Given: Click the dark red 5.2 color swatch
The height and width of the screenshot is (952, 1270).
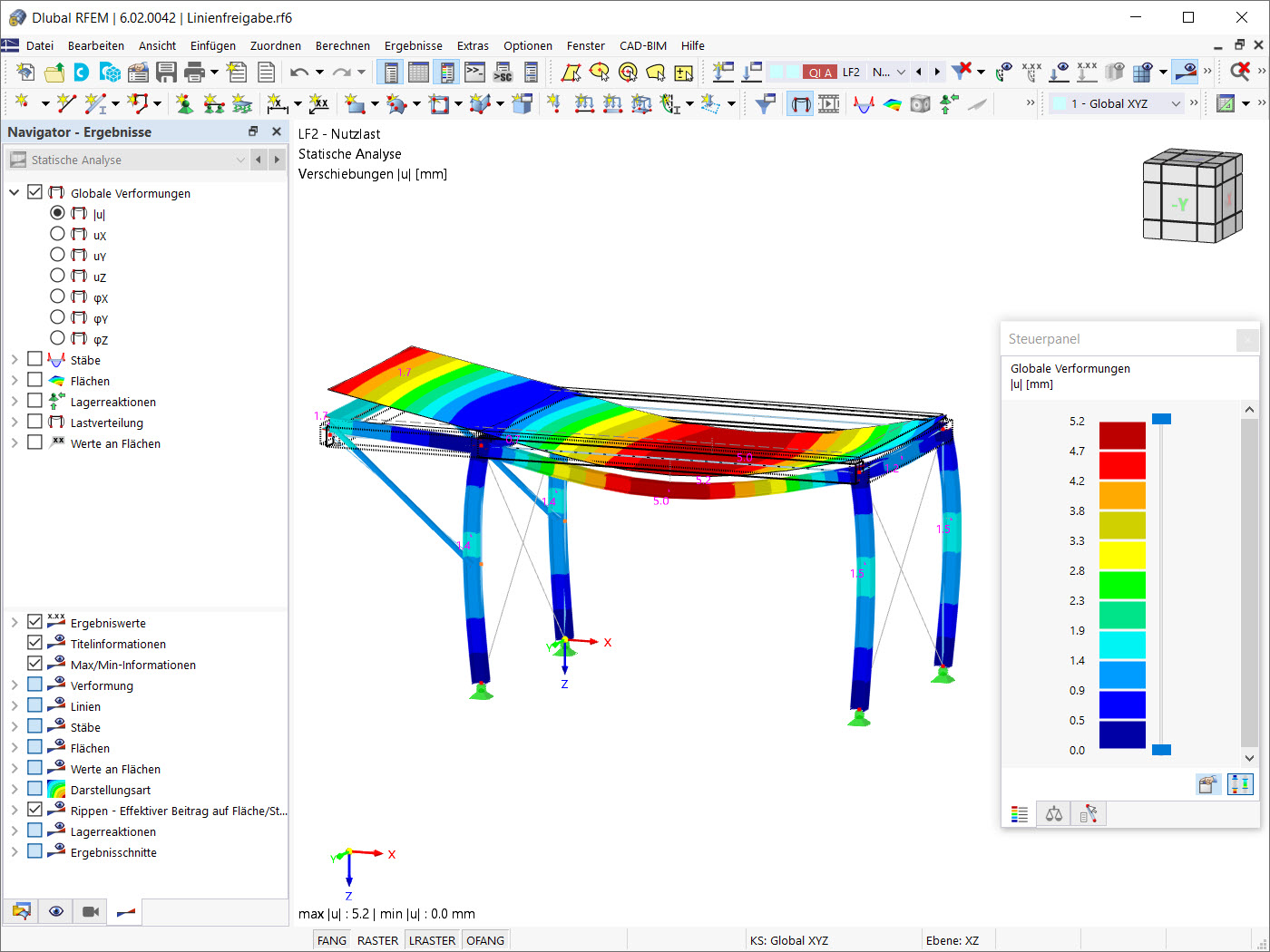Looking at the screenshot, I should point(1122,436).
